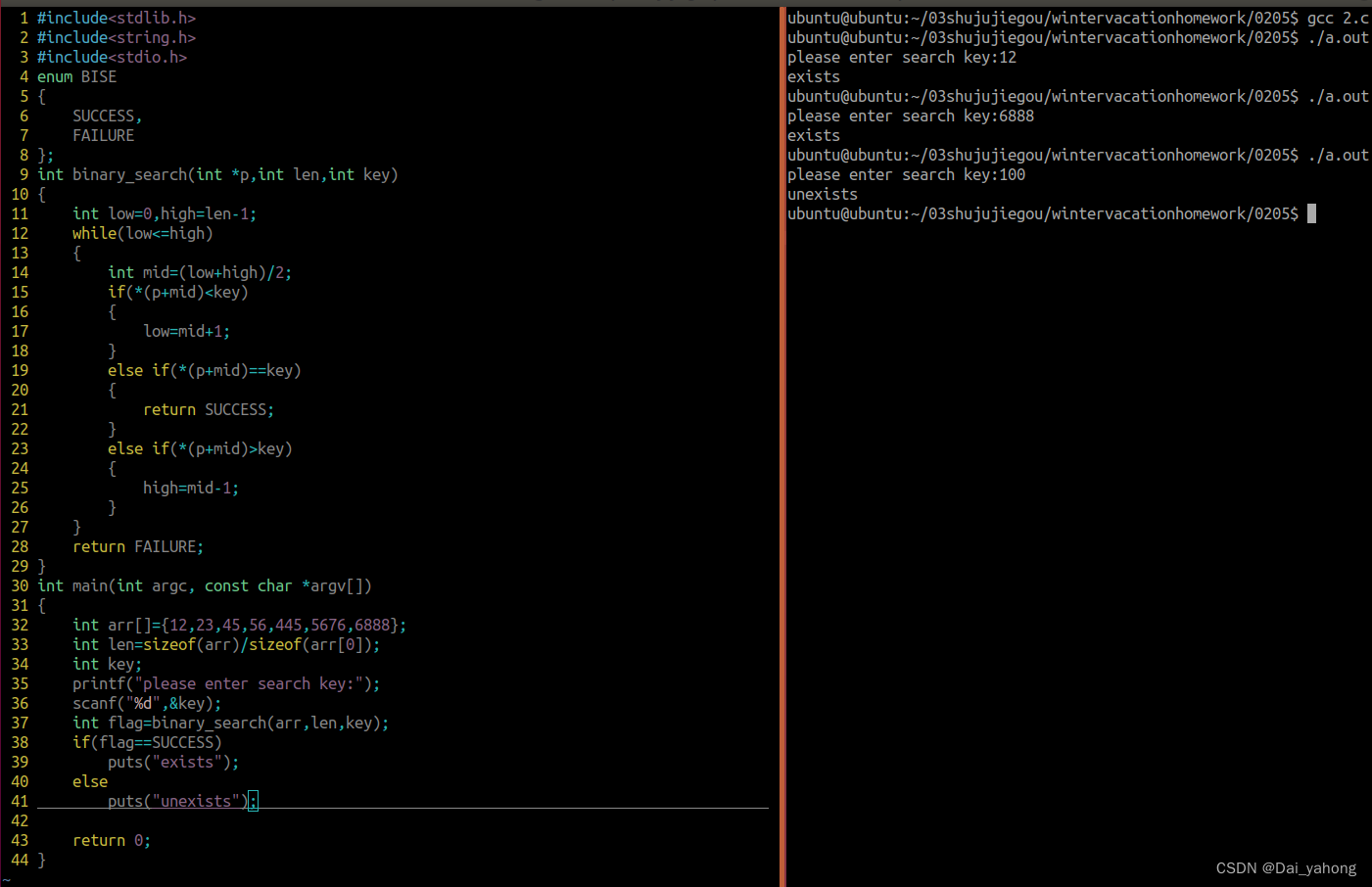Click the 'return SUCCESS;' statement
The image size is (1372, 887).
coord(209,409)
